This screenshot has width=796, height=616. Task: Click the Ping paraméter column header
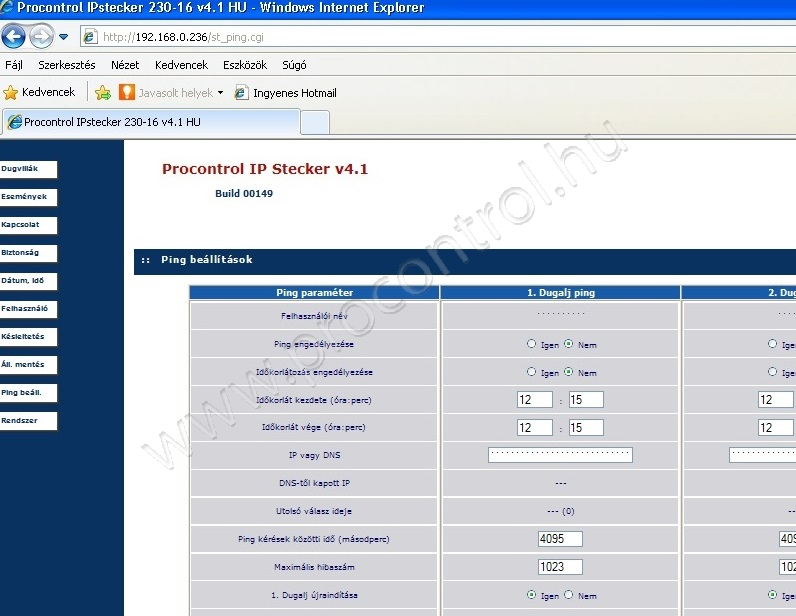click(314, 293)
